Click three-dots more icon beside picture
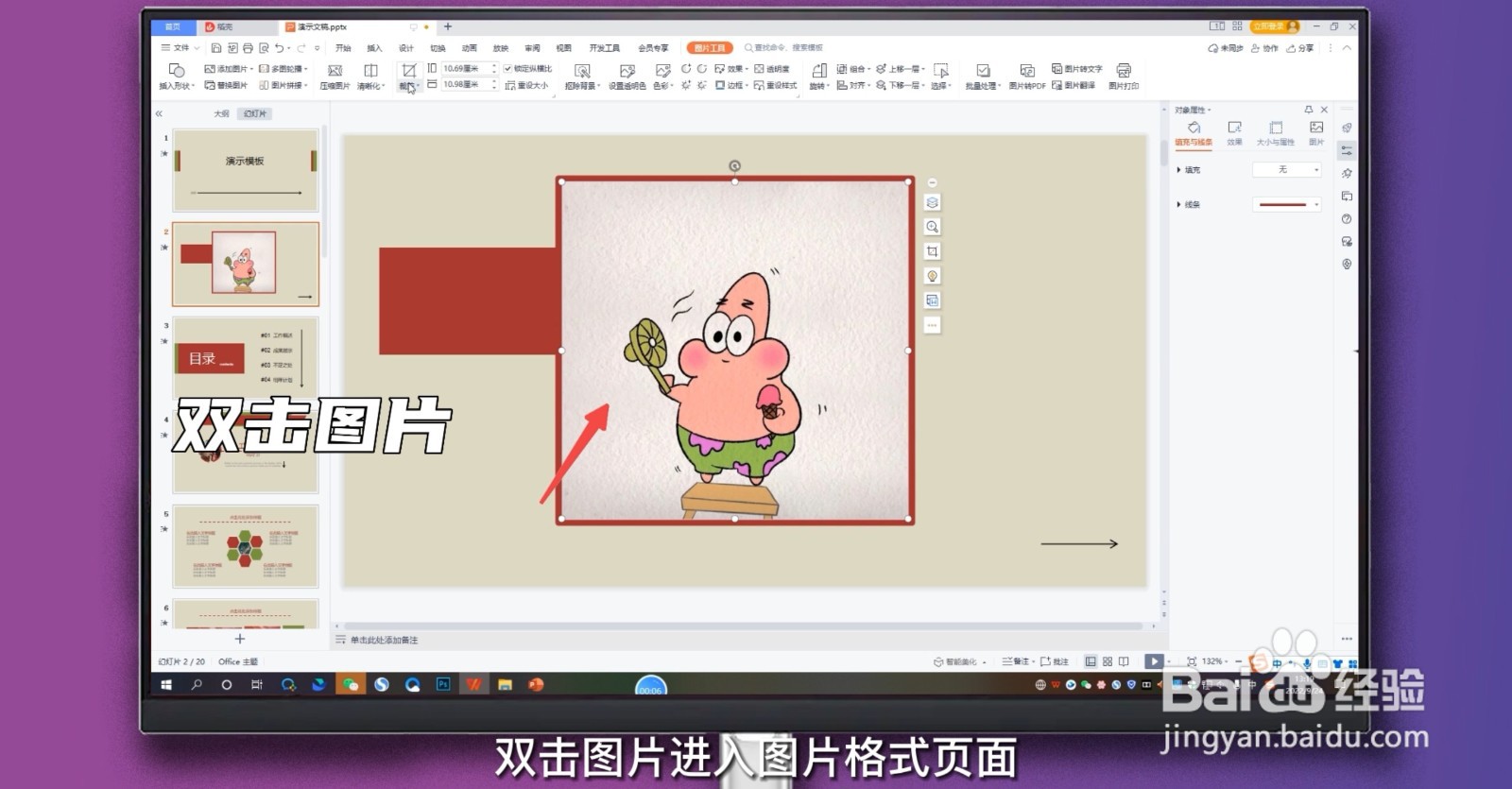This screenshot has height=789, width=1512. 932,325
